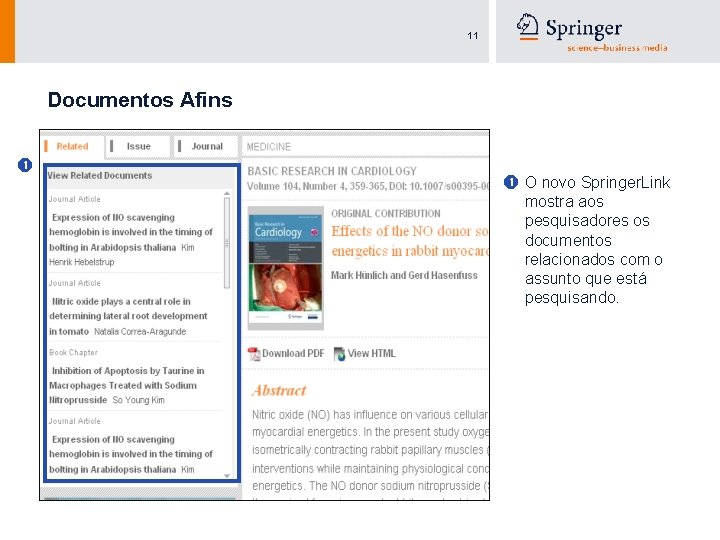Click author names Mark Hünlich and Gerd Hasenfuss

tap(404, 275)
